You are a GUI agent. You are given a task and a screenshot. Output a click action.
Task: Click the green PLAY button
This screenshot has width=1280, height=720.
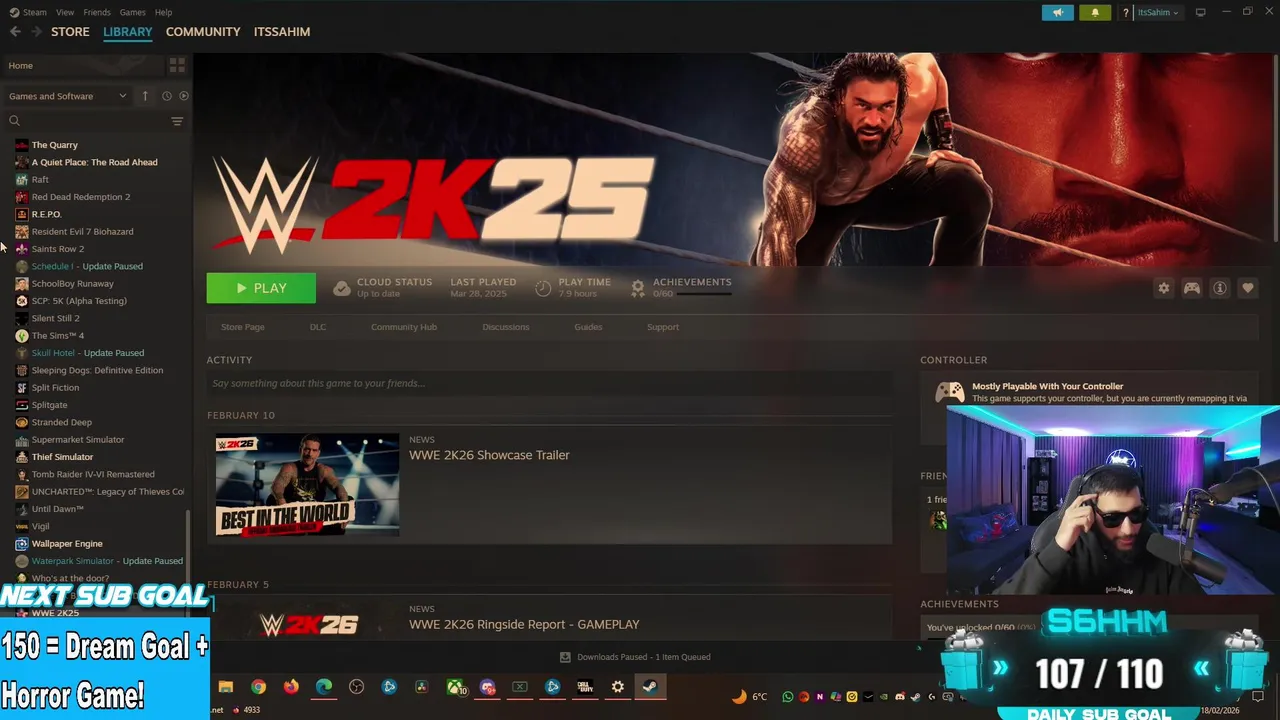261,288
